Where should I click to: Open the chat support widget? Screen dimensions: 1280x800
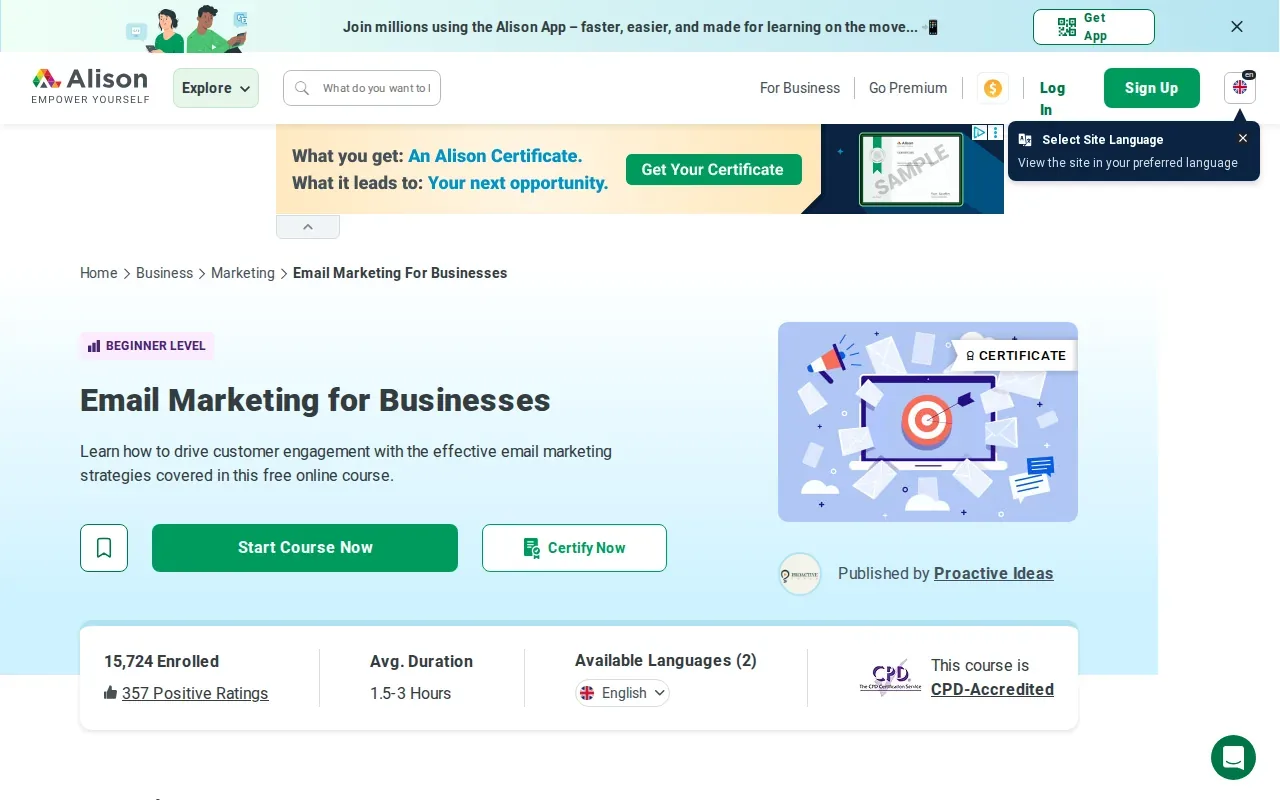(1233, 757)
